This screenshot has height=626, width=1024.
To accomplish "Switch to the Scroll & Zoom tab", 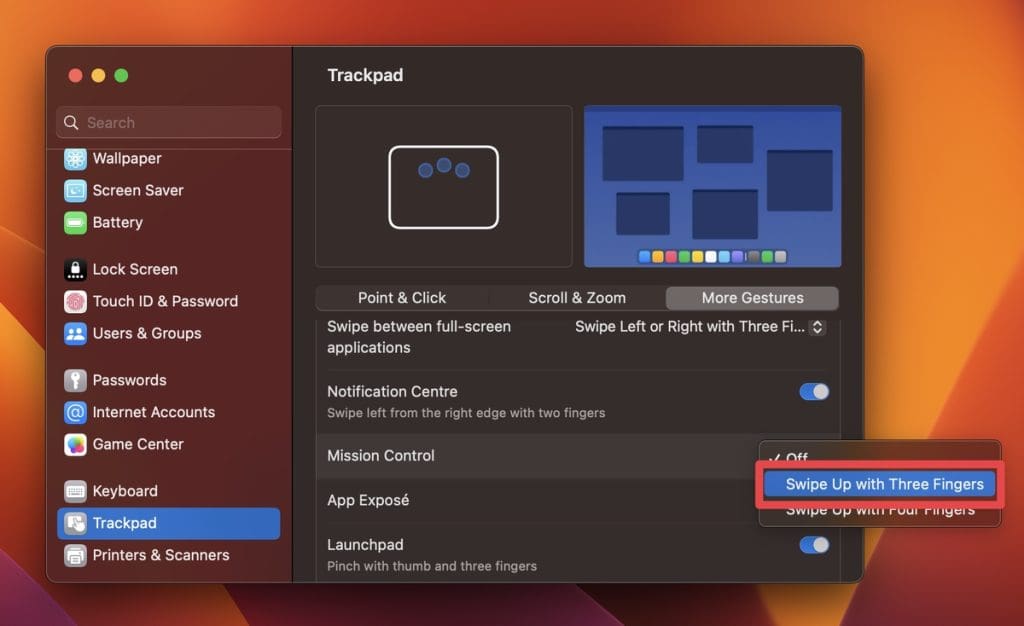I will (577, 298).
